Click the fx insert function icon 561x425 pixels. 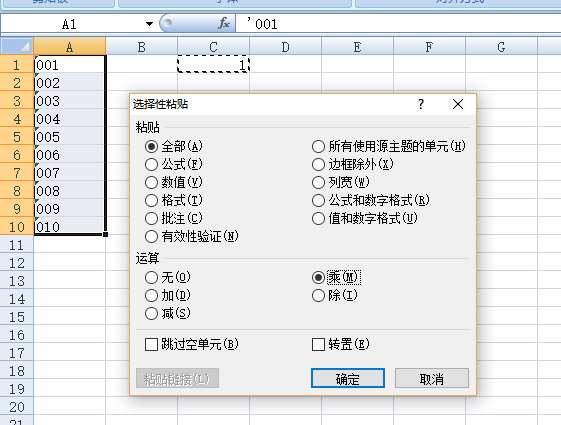224,24
